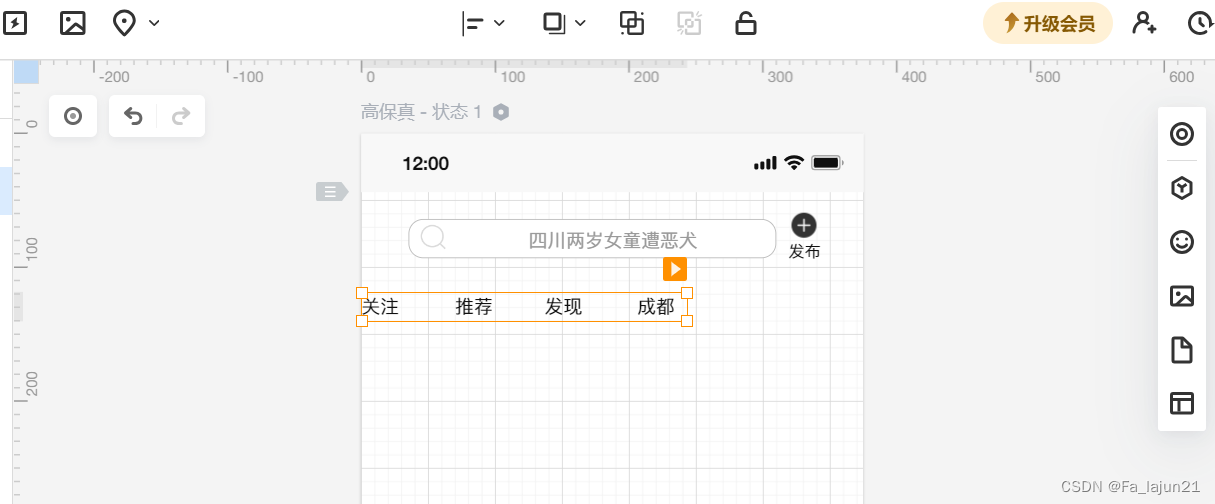Select the 关注 tab
Screen dimensions: 1215x504
click(380, 307)
